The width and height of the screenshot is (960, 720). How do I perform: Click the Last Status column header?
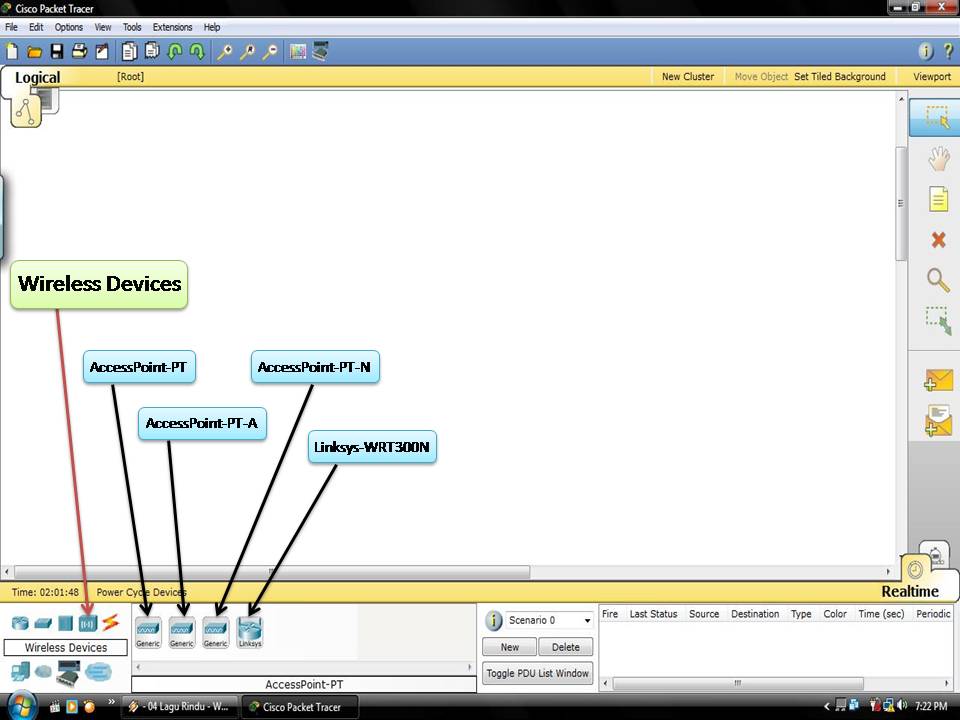(x=653, y=613)
